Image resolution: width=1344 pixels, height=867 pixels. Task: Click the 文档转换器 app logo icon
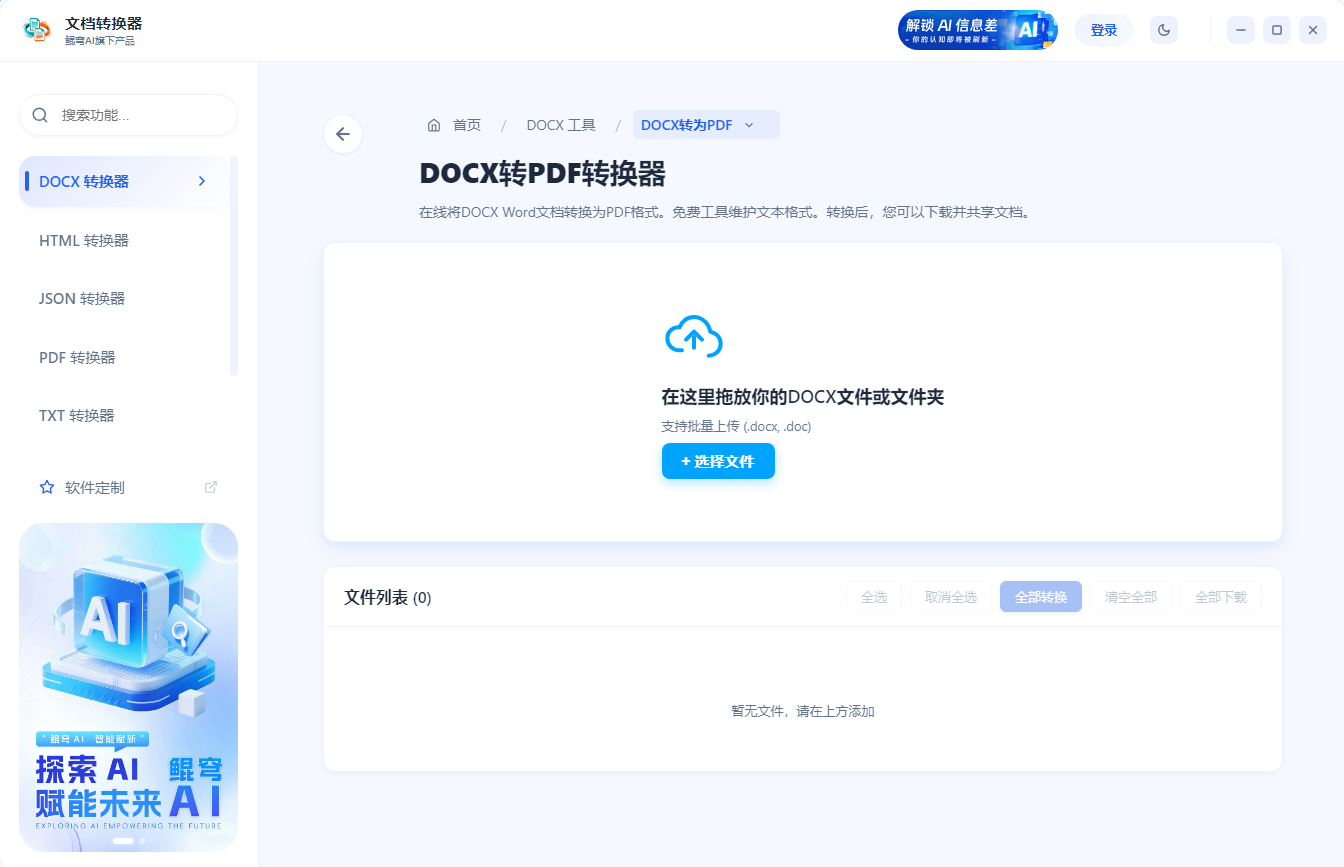click(38, 30)
